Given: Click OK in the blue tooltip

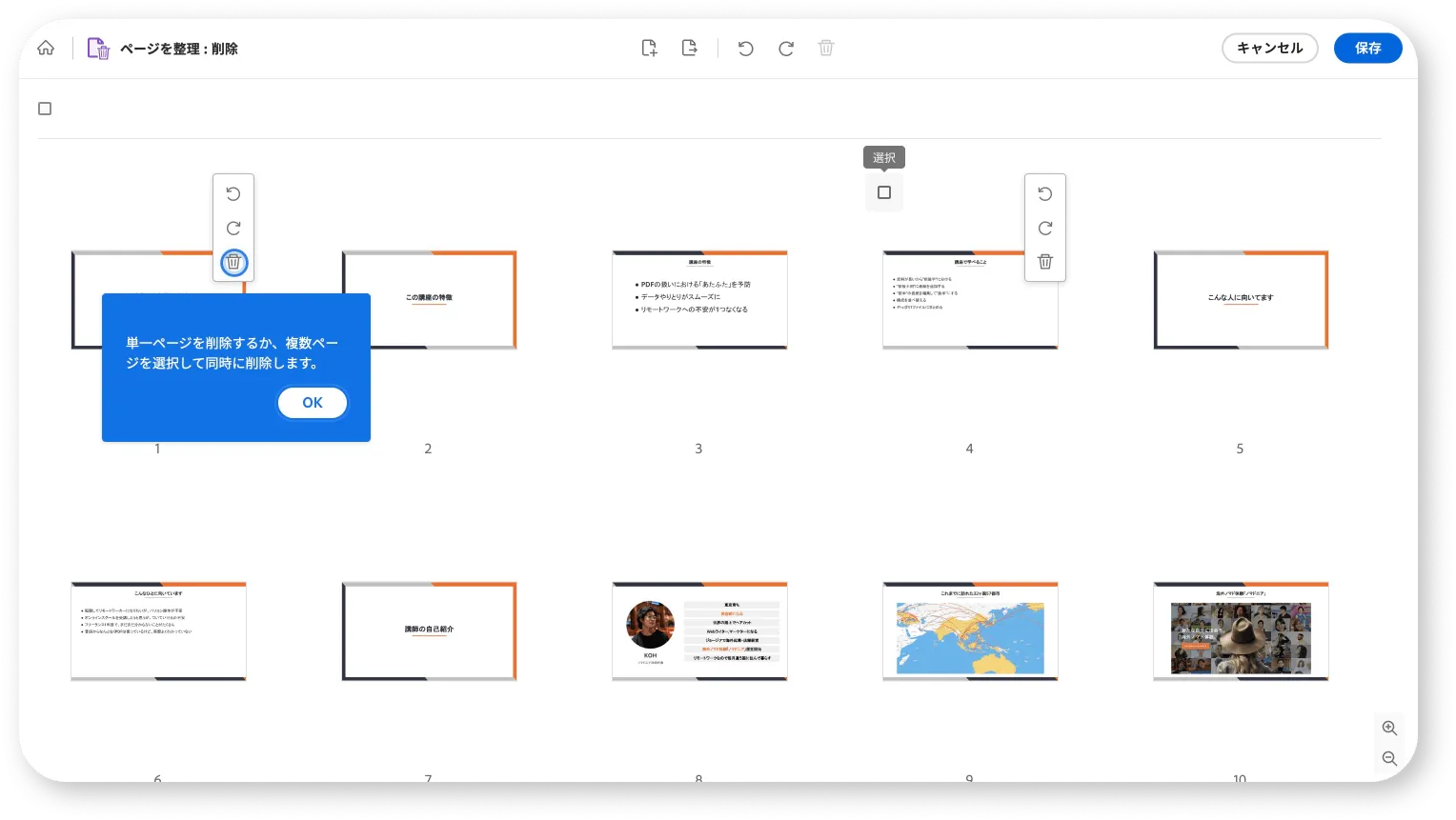Looking at the screenshot, I should click(313, 403).
